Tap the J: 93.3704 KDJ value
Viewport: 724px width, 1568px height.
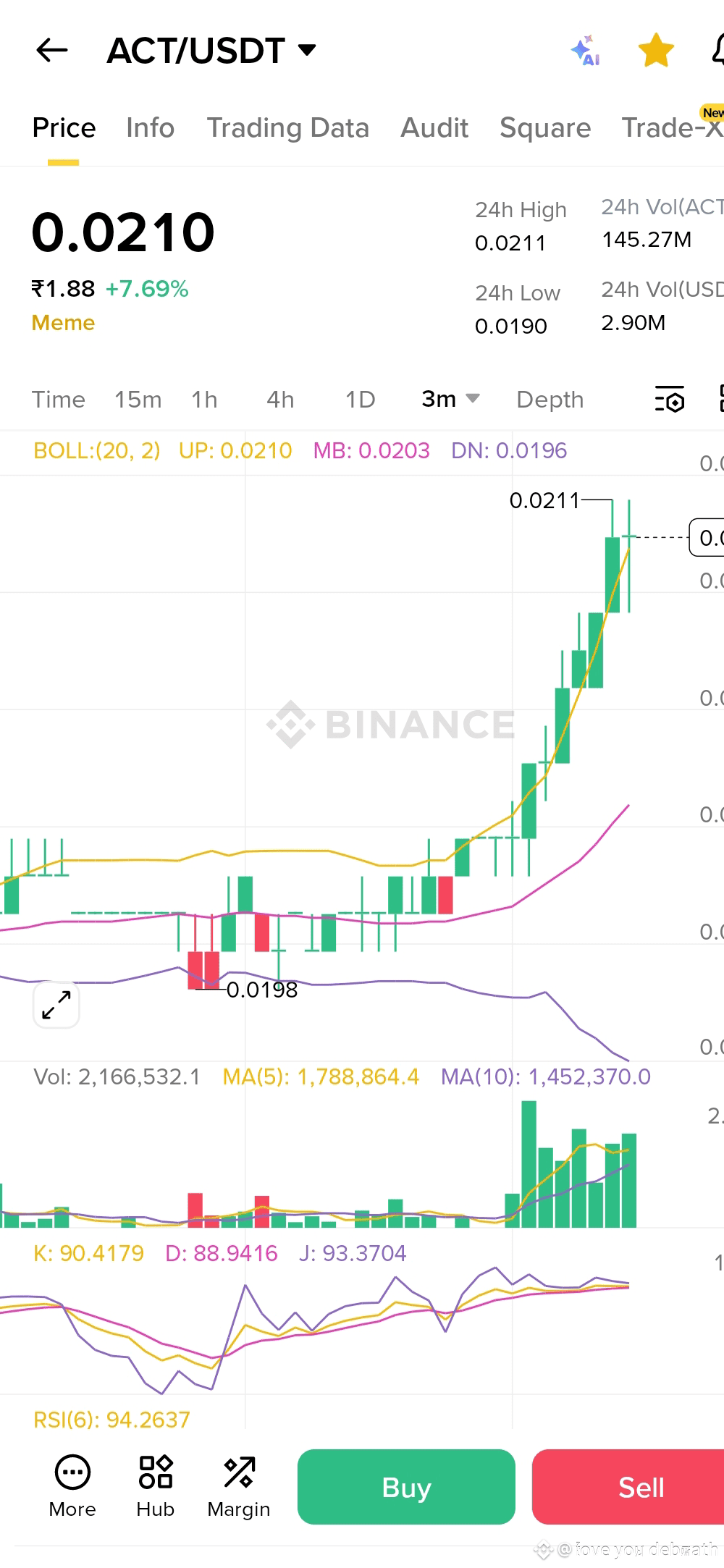(353, 1253)
